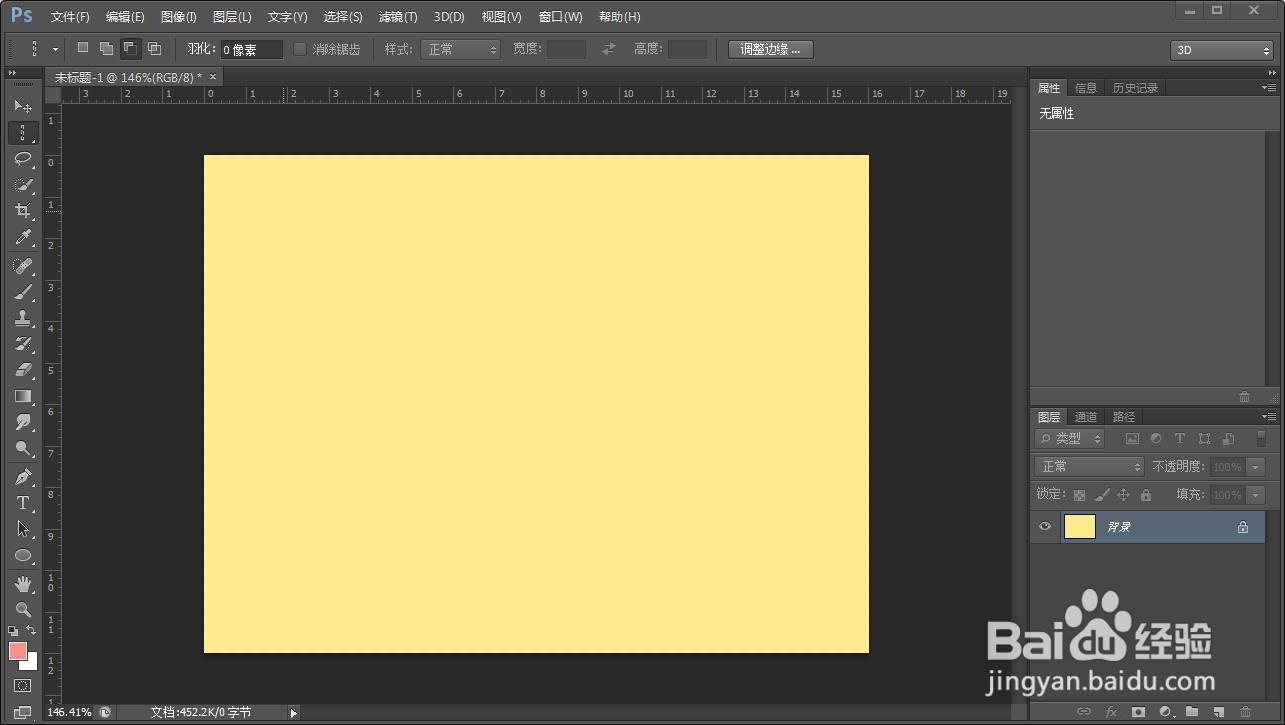Open the Properties panel flyout menu
This screenshot has width=1285, height=725.
1269,87
